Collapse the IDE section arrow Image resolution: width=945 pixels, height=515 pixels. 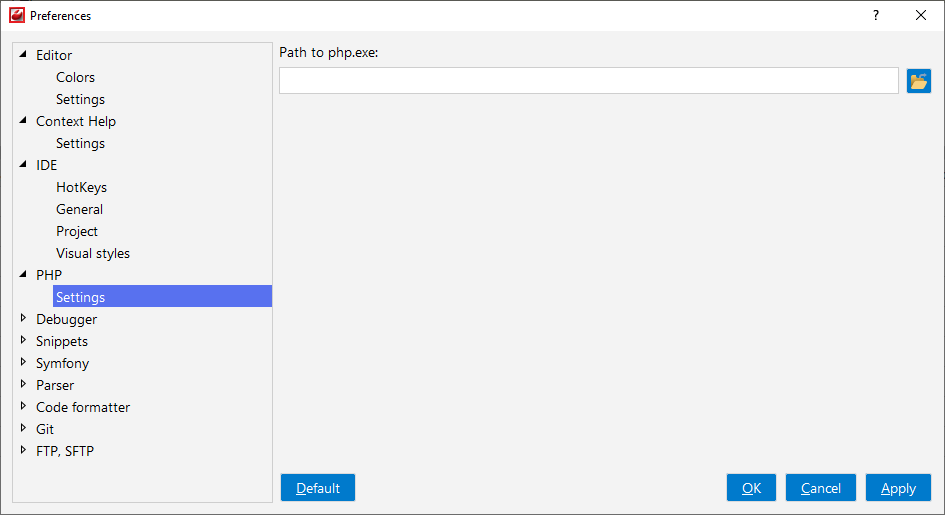(x=23, y=164)
